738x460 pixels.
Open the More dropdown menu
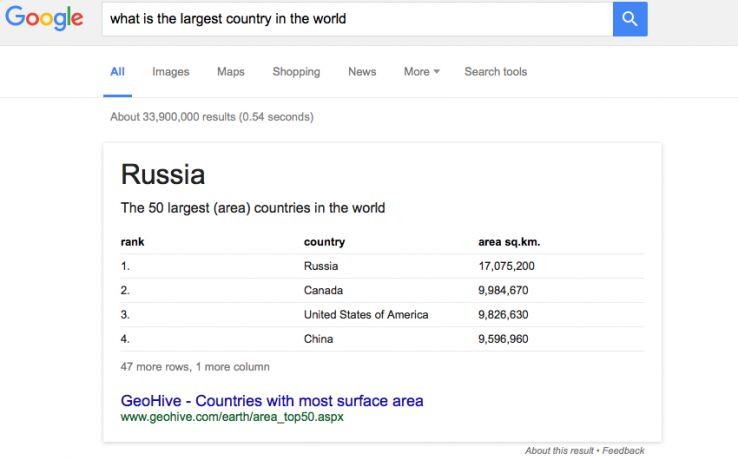coord(421,72)
